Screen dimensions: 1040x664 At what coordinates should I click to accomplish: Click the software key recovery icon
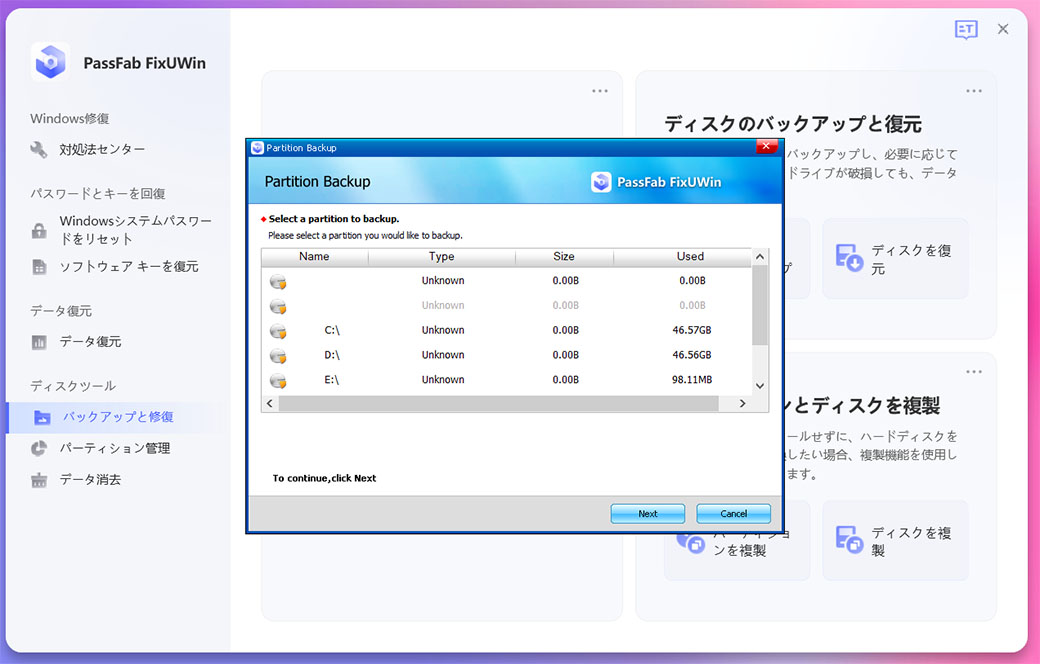39,267
